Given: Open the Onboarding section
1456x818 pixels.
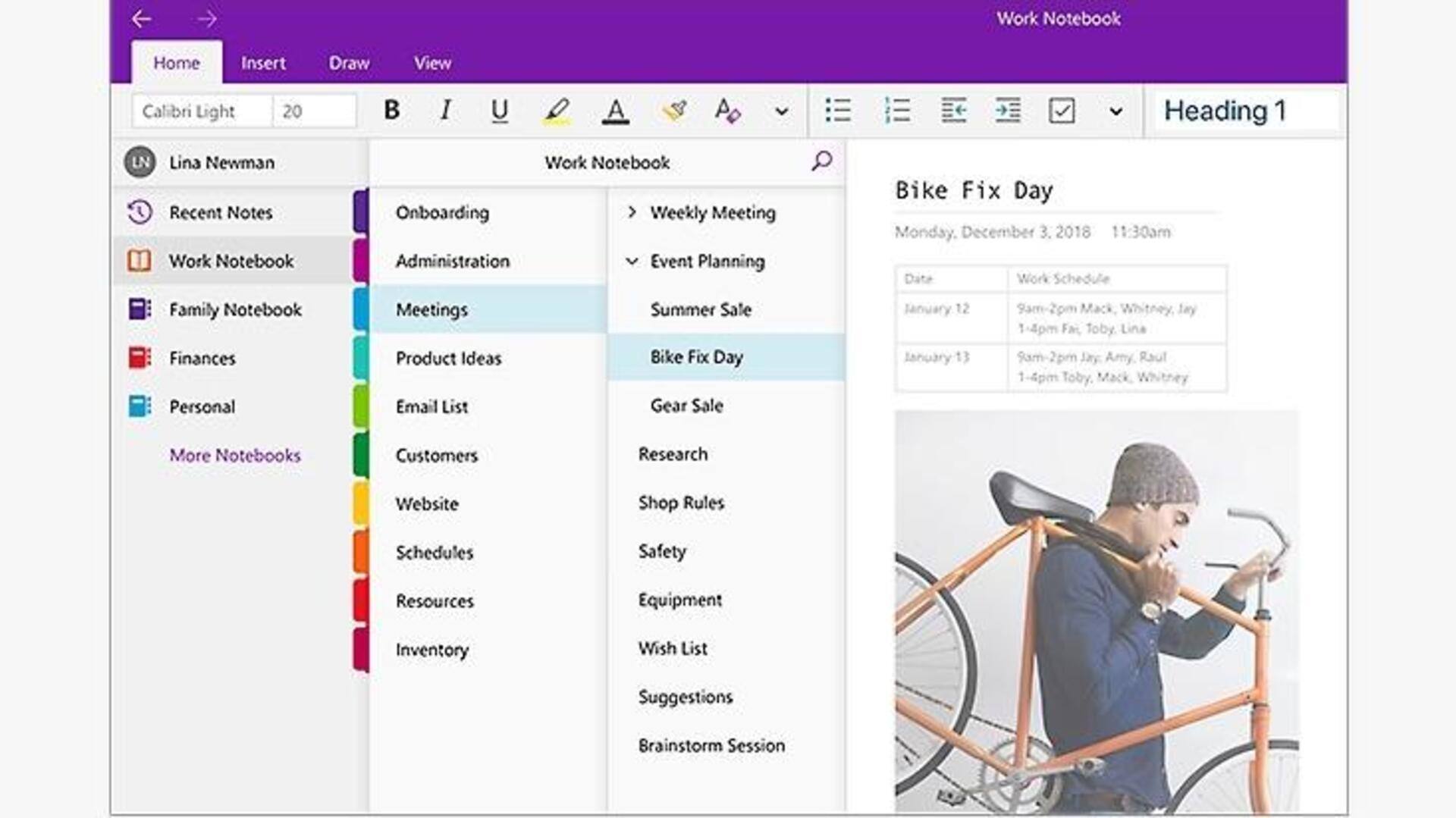Looking at the screenshot, I should pyautogui.click(x=488, y=212).
